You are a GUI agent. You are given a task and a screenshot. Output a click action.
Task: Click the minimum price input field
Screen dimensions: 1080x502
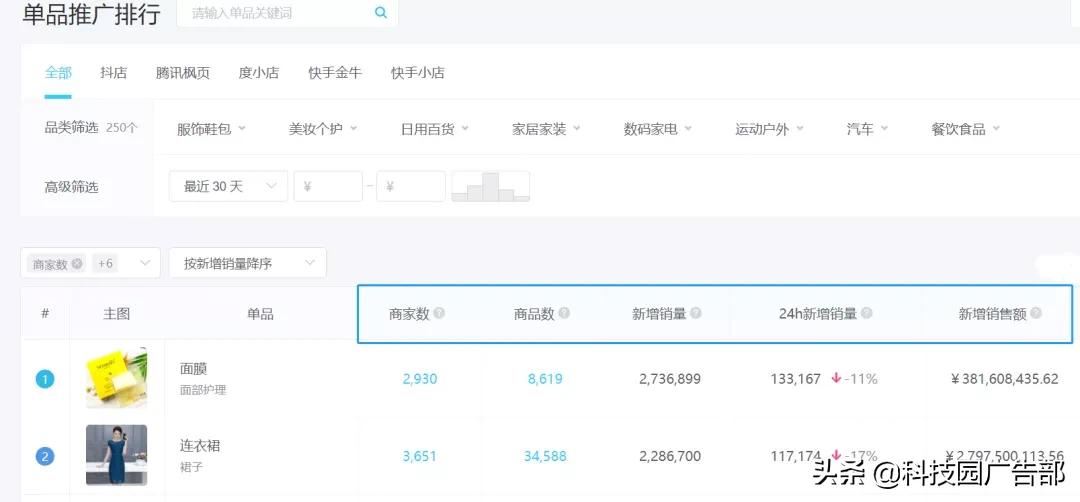(x=328, y=186)
